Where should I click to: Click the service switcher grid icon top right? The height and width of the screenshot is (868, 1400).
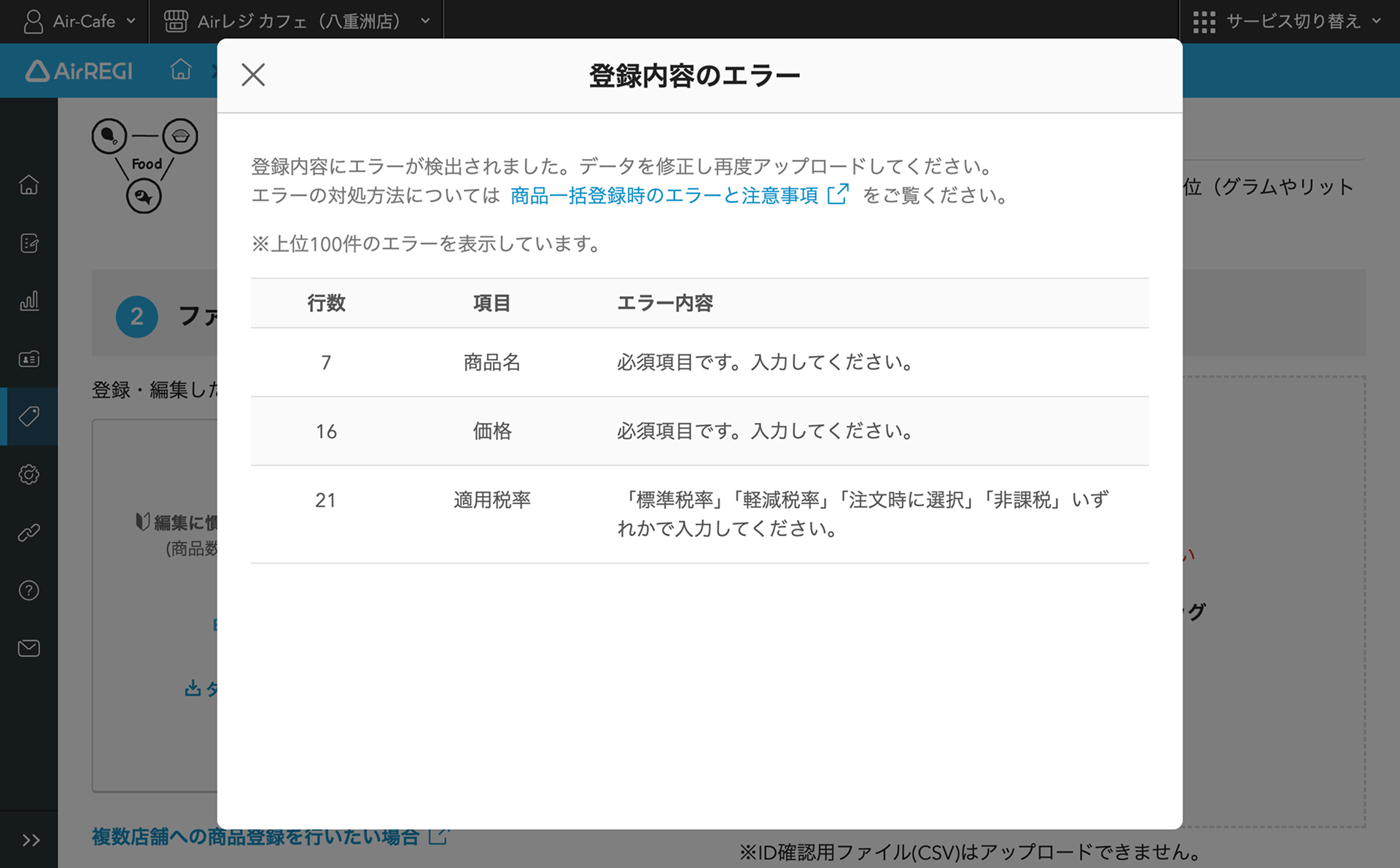(1205, 20)
